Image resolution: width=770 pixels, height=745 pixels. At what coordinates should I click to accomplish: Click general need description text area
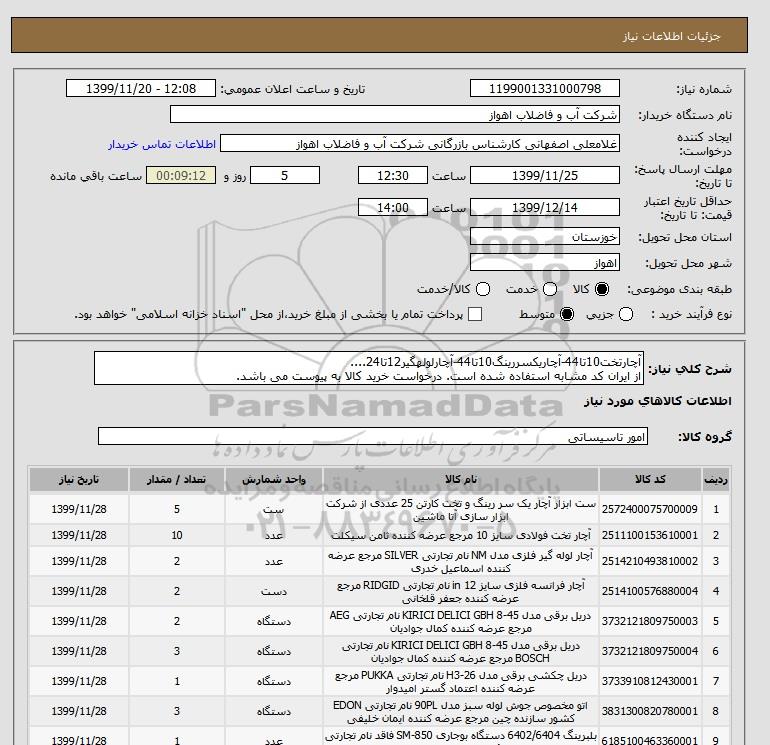(369, 368)
